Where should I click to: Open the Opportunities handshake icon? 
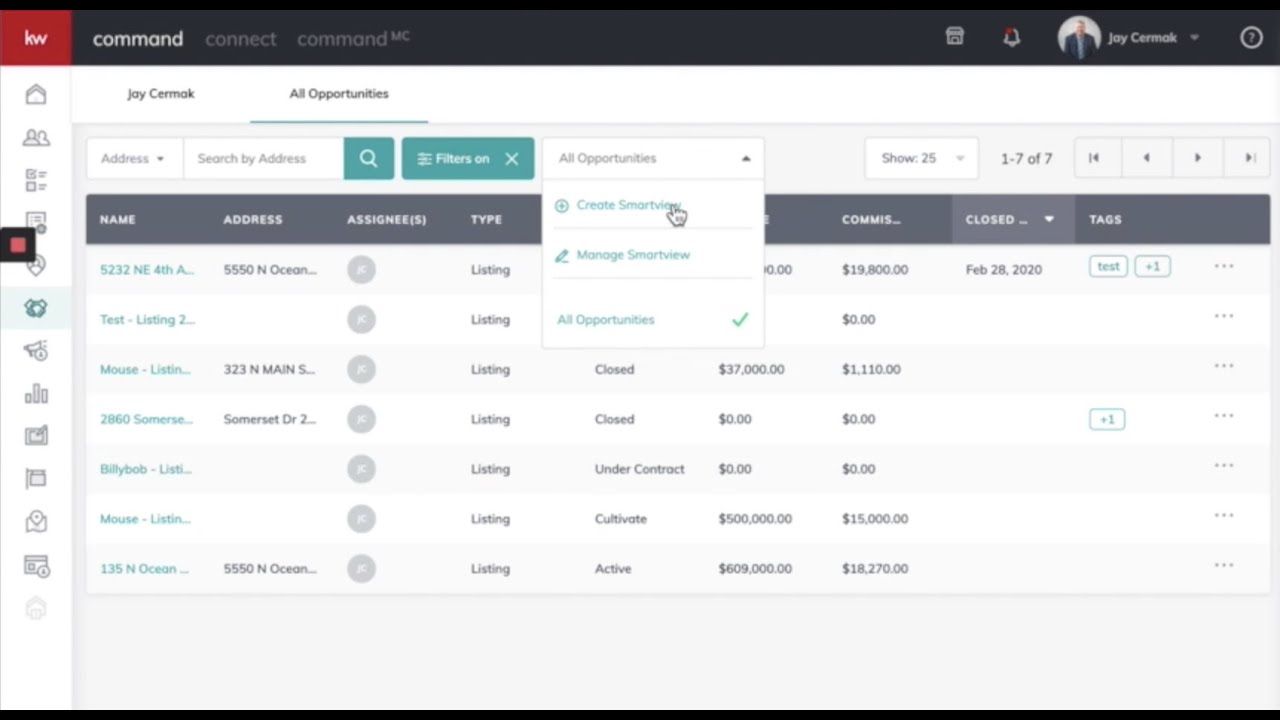(36, 308)
